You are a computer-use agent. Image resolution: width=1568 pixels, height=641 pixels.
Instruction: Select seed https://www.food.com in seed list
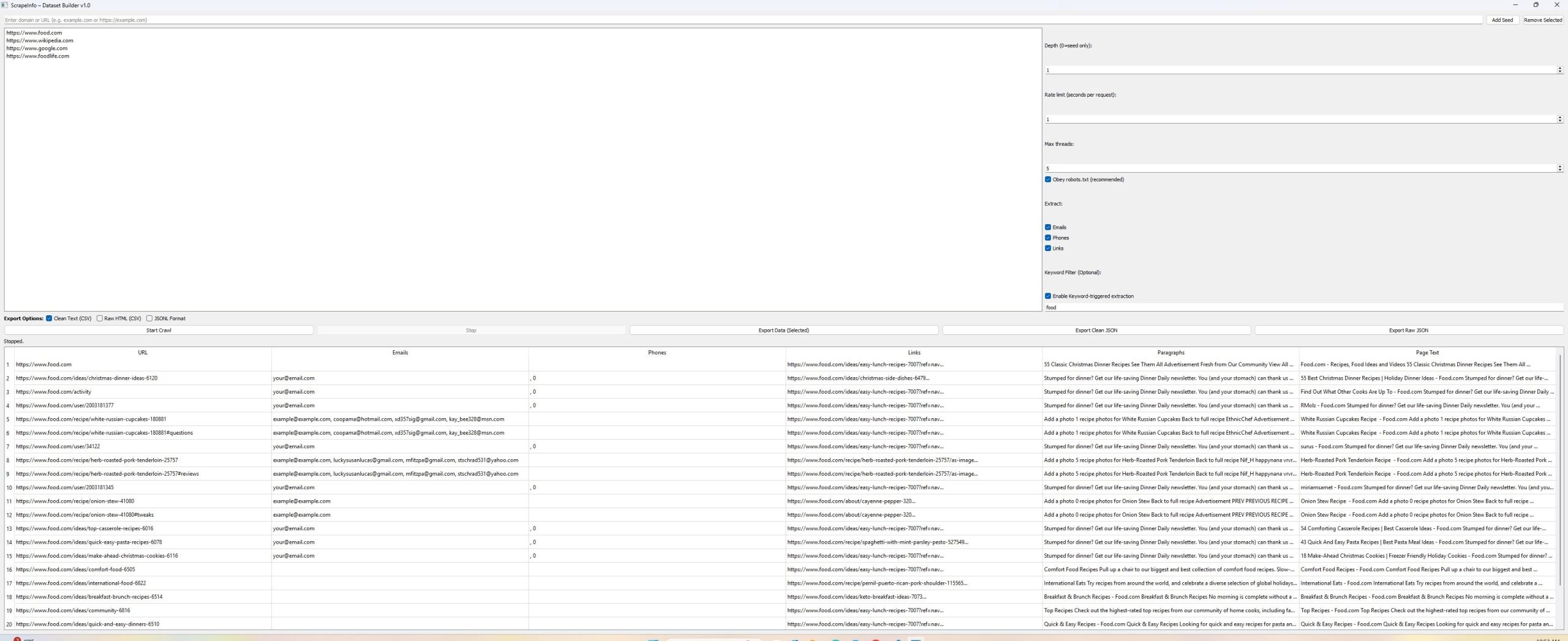(x=34, y=33)
